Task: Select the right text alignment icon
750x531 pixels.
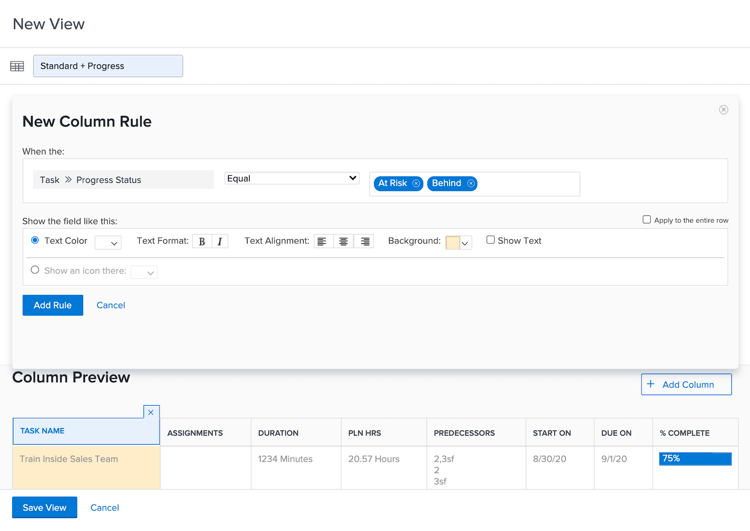Action: coord(364,242)
